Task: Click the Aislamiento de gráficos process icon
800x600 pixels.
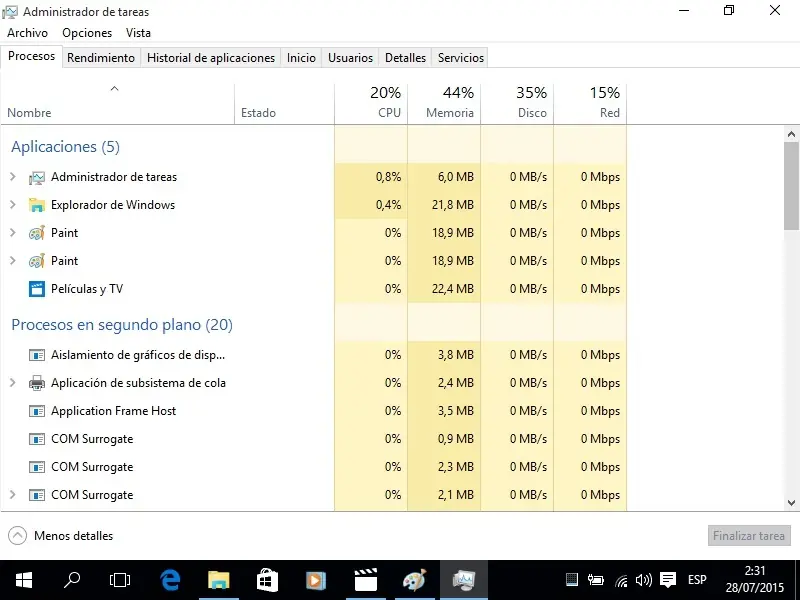Action: pos(37,355)
